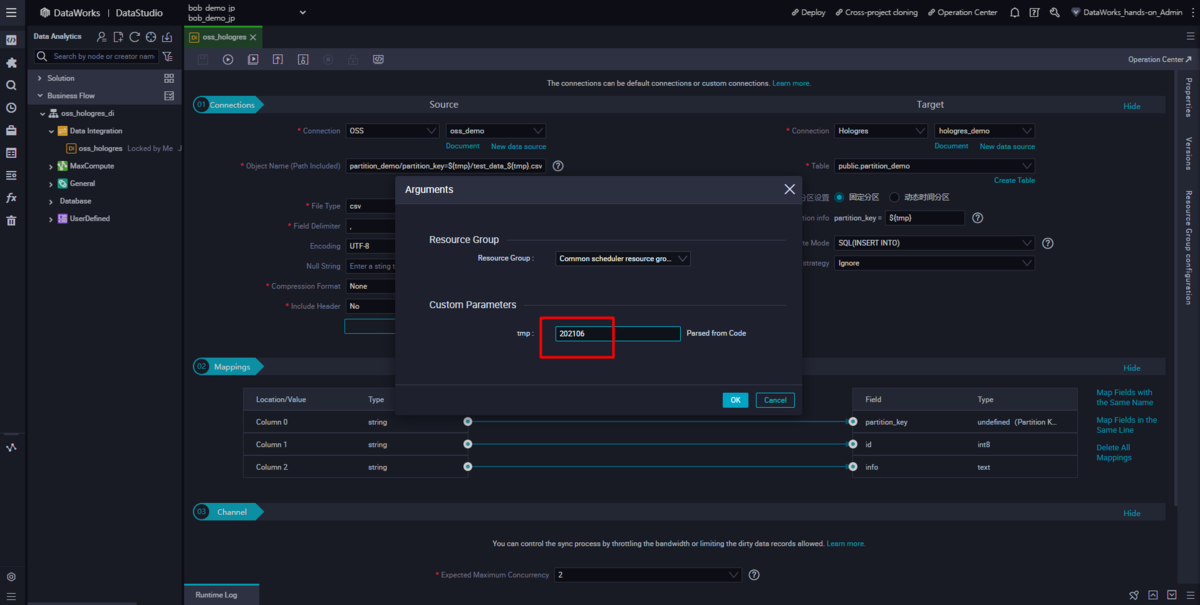Expand the MaxCompute folder
The width and height of the screenshot is (1200, 605).
51,166
